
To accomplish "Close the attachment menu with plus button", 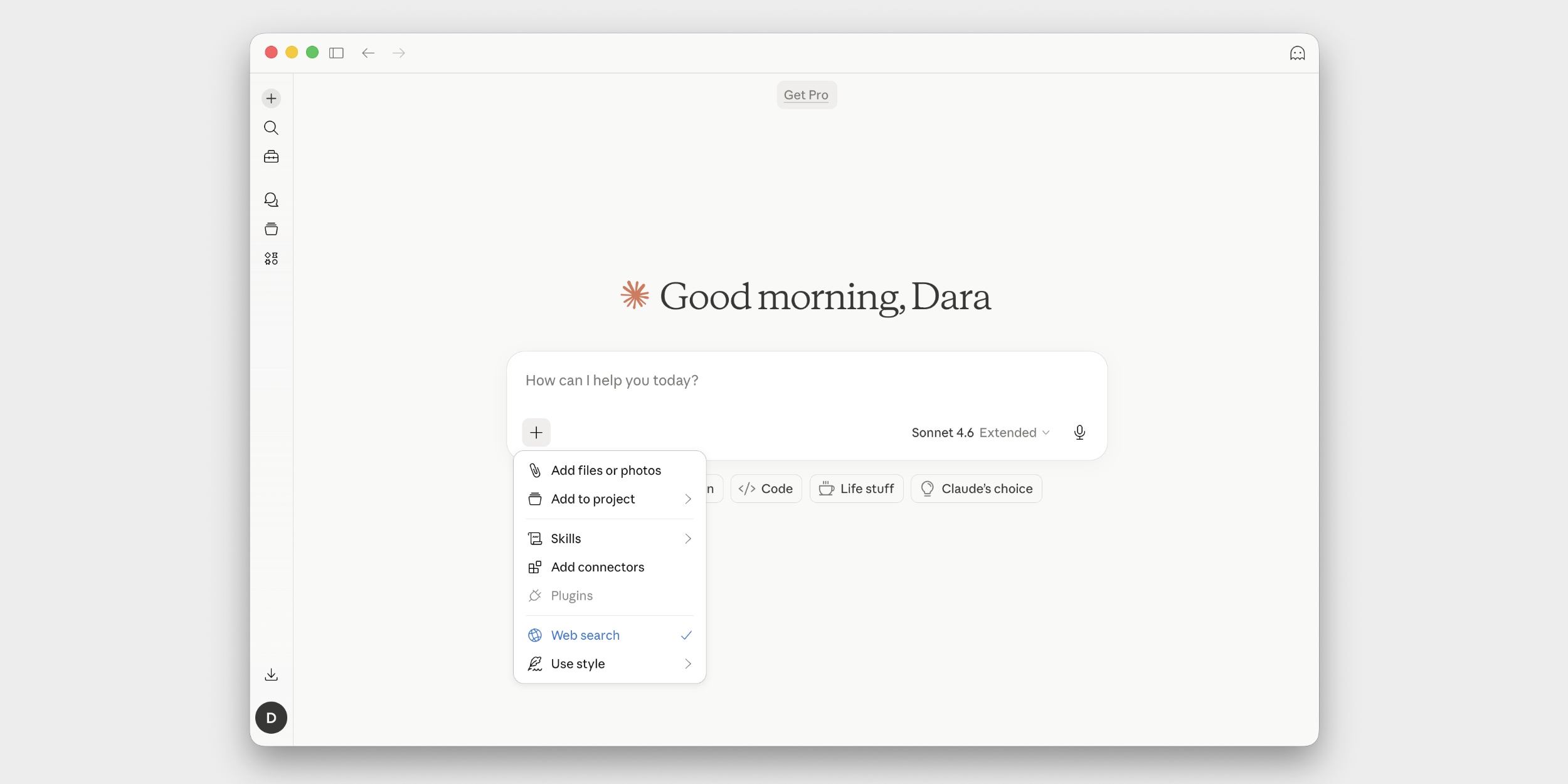I will point(536,433).
